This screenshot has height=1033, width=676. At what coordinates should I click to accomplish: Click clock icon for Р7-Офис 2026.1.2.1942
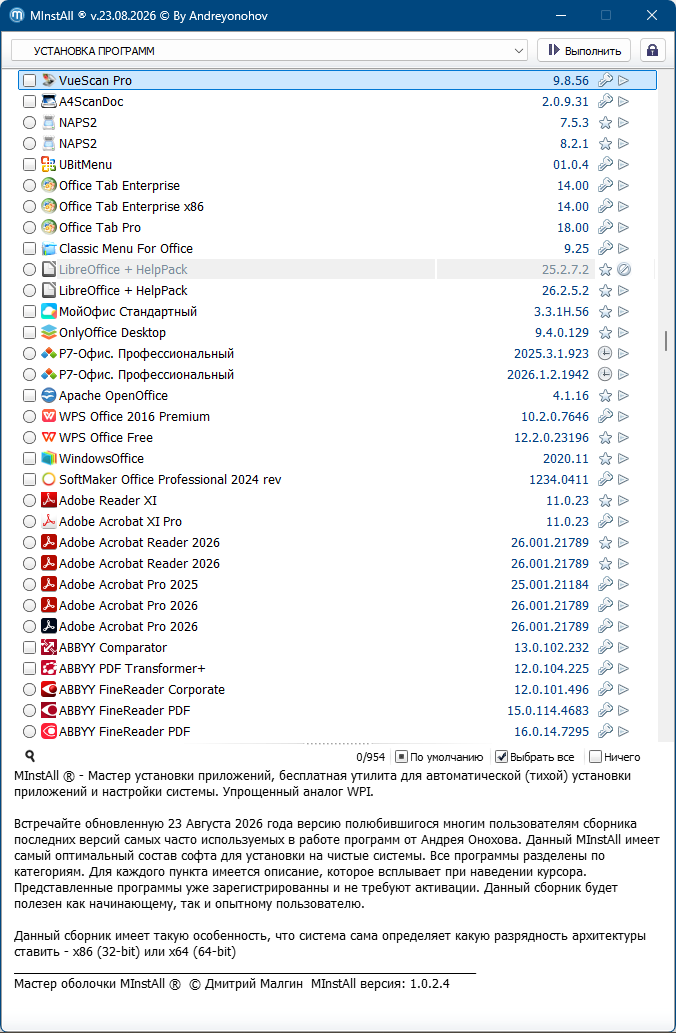pyautogui.click(x=605, y=374)
